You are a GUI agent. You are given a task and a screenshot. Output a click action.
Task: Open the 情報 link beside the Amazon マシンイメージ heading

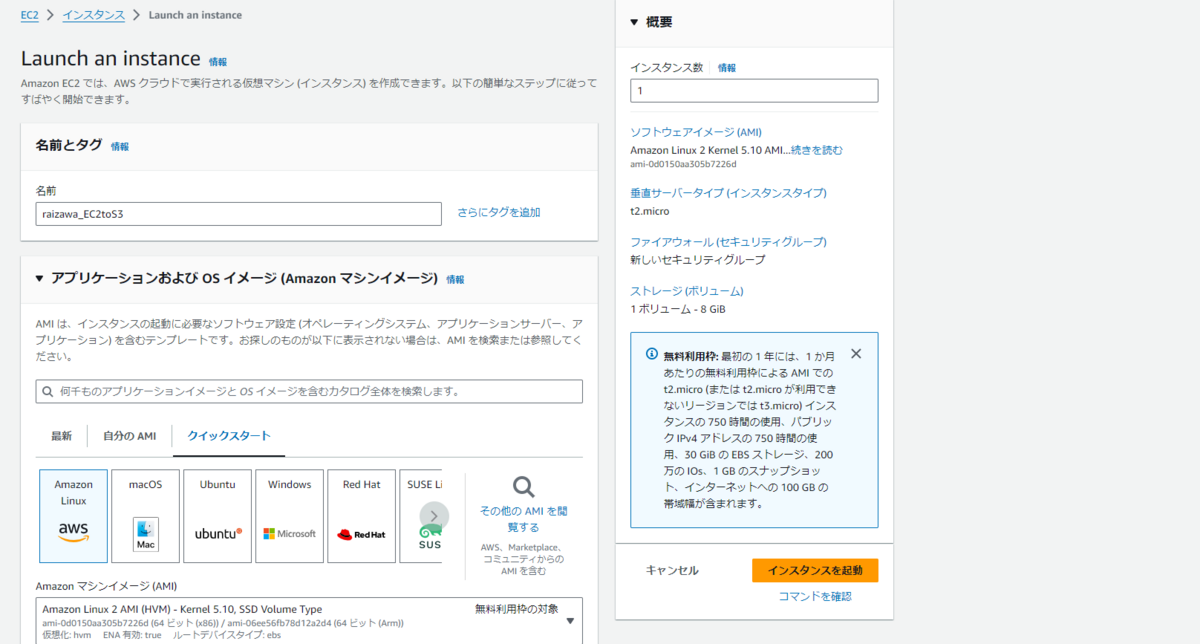coord(455,280)
